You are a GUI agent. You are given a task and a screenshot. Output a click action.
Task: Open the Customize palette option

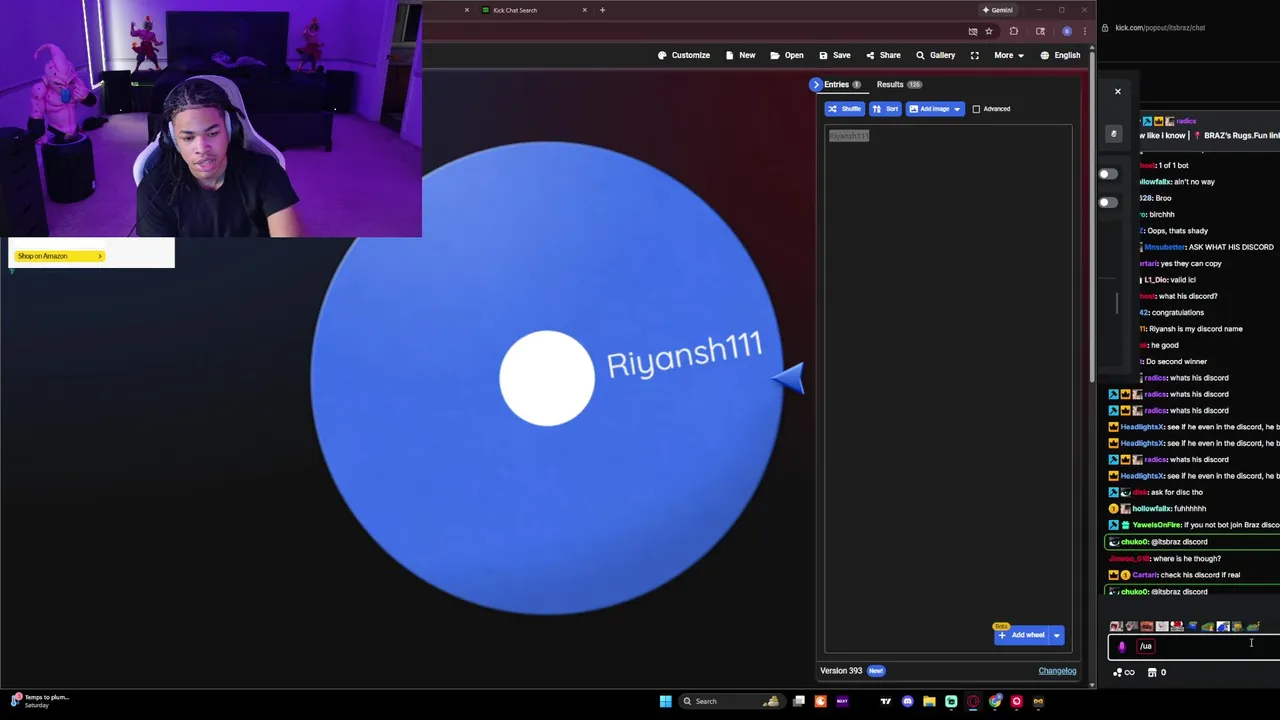pos(684,55)
